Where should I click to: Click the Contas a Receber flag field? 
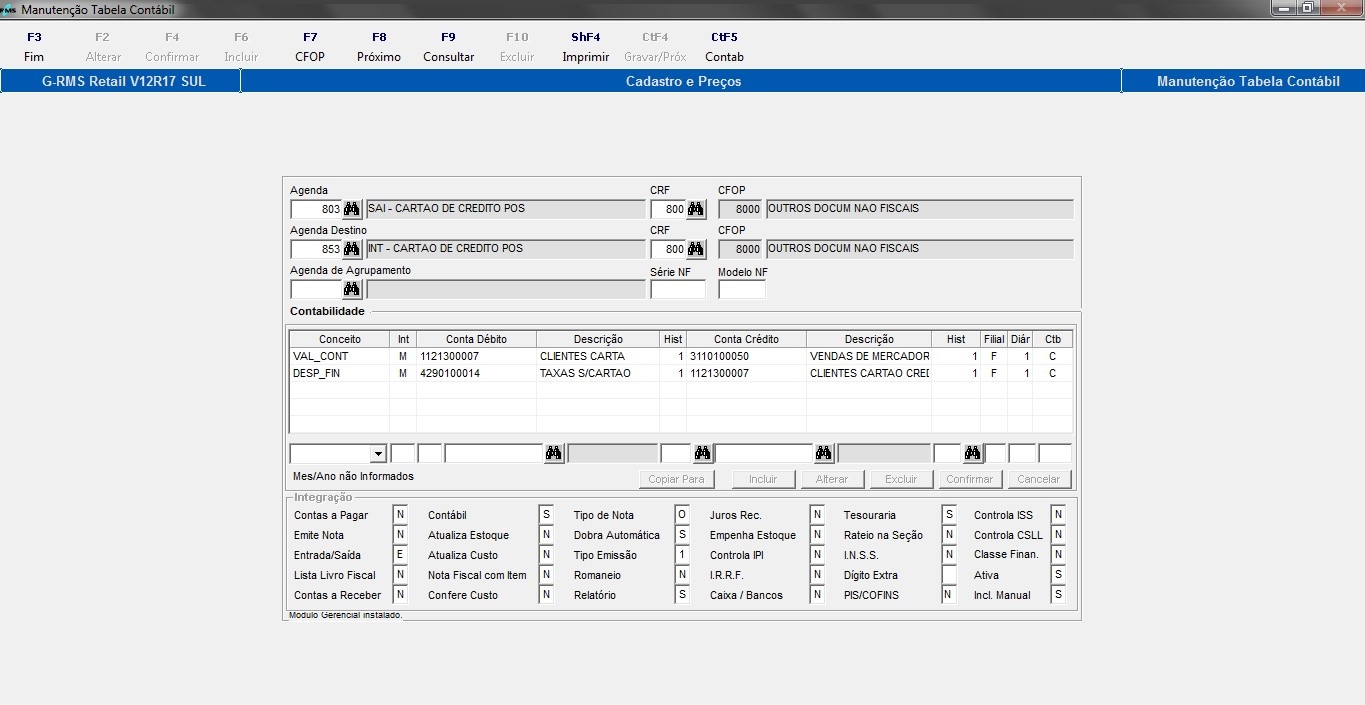coord(400,595)
